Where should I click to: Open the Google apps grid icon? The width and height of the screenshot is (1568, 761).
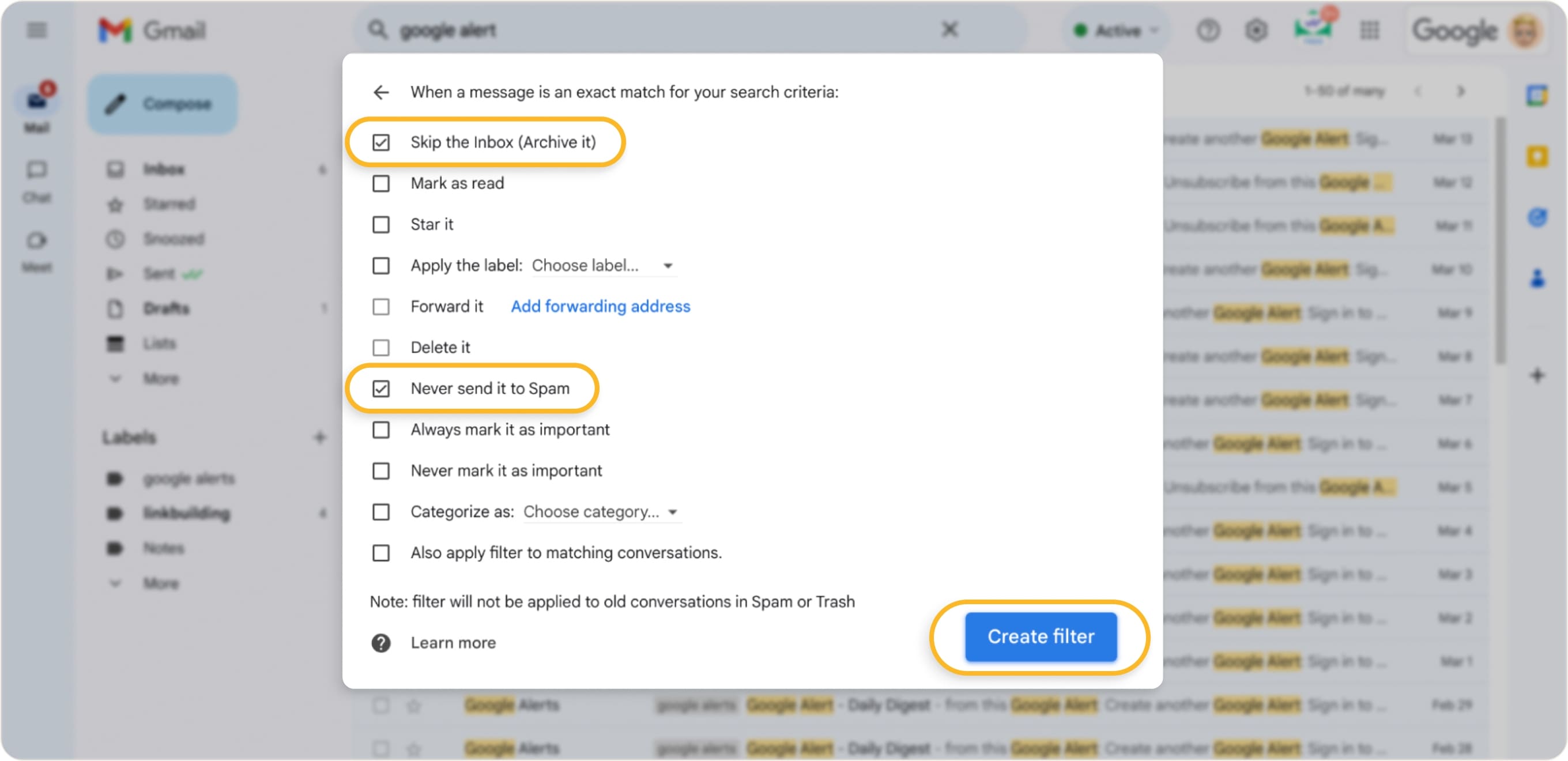click(x=1371, y=30)
